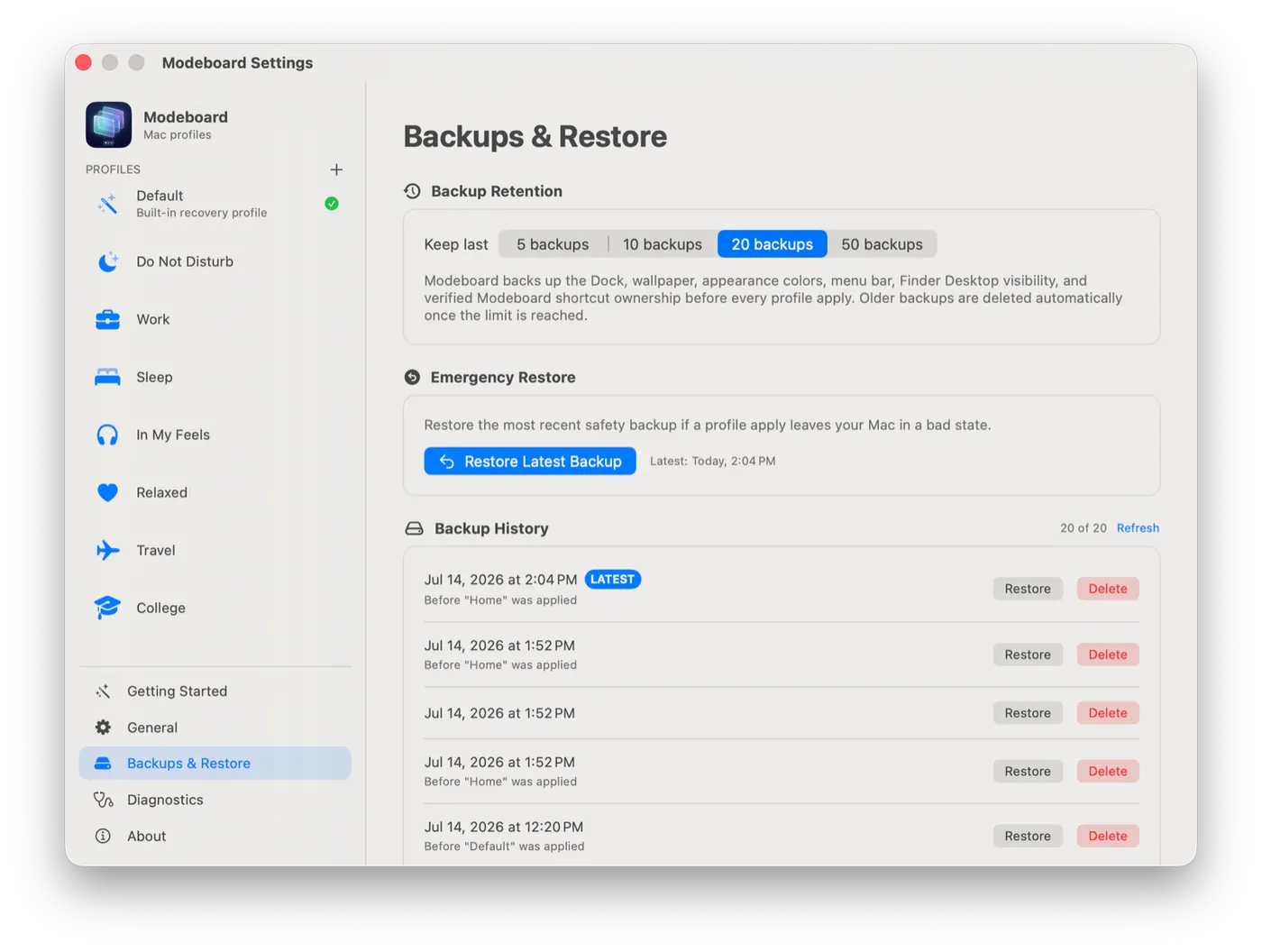Click "Before "Default" was applied" text
This screenshot has width=1262, height=952.
click(504, 847)
